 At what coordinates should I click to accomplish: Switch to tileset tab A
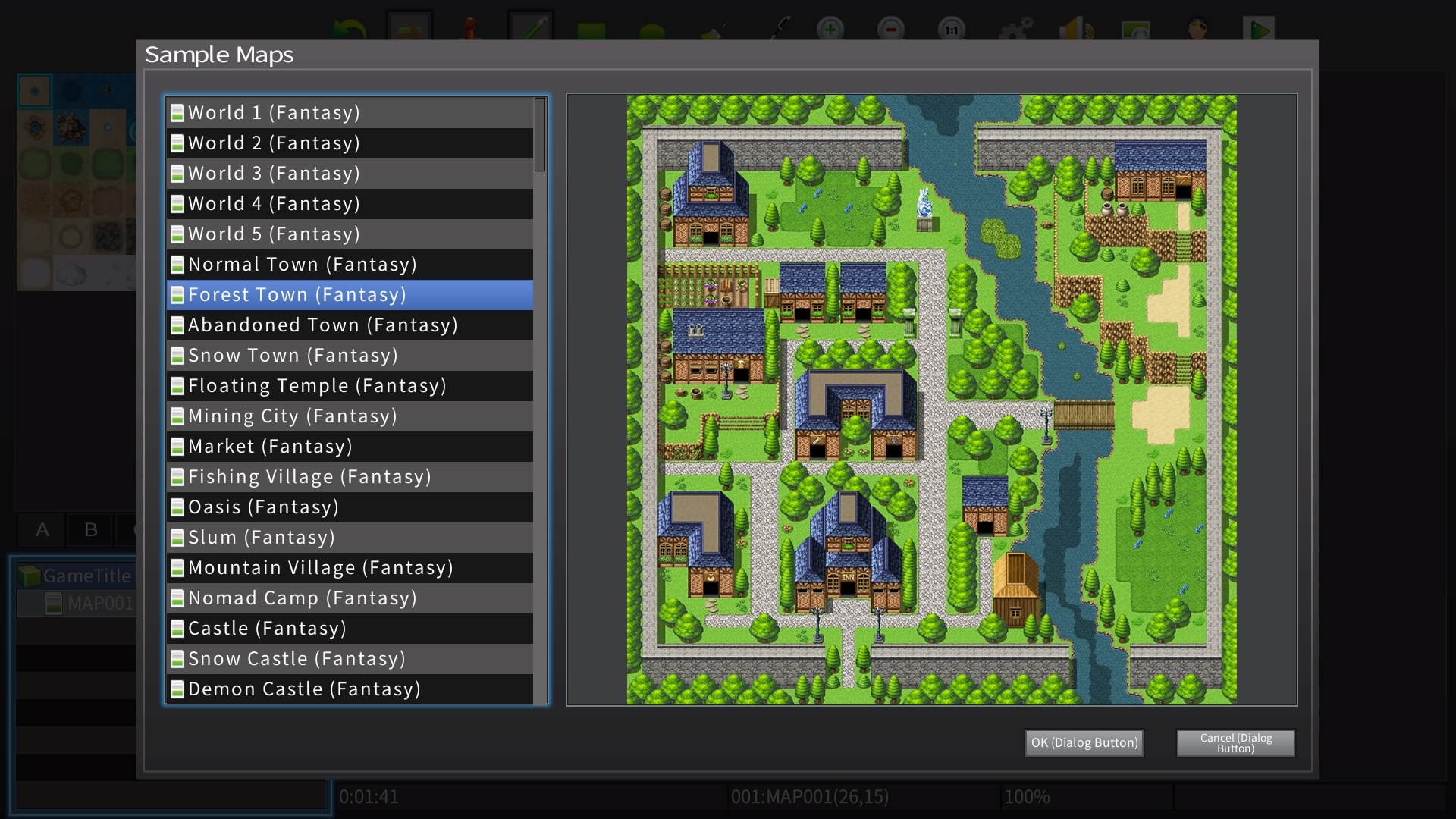(x=41, y=530)
